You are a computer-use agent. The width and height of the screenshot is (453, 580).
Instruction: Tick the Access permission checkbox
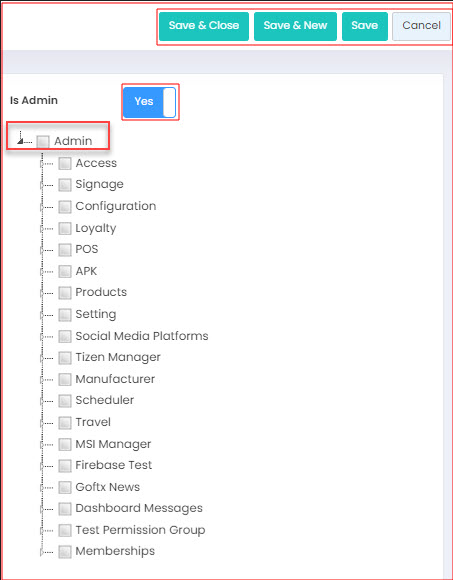pyautogui.click(x=65, y=163)
